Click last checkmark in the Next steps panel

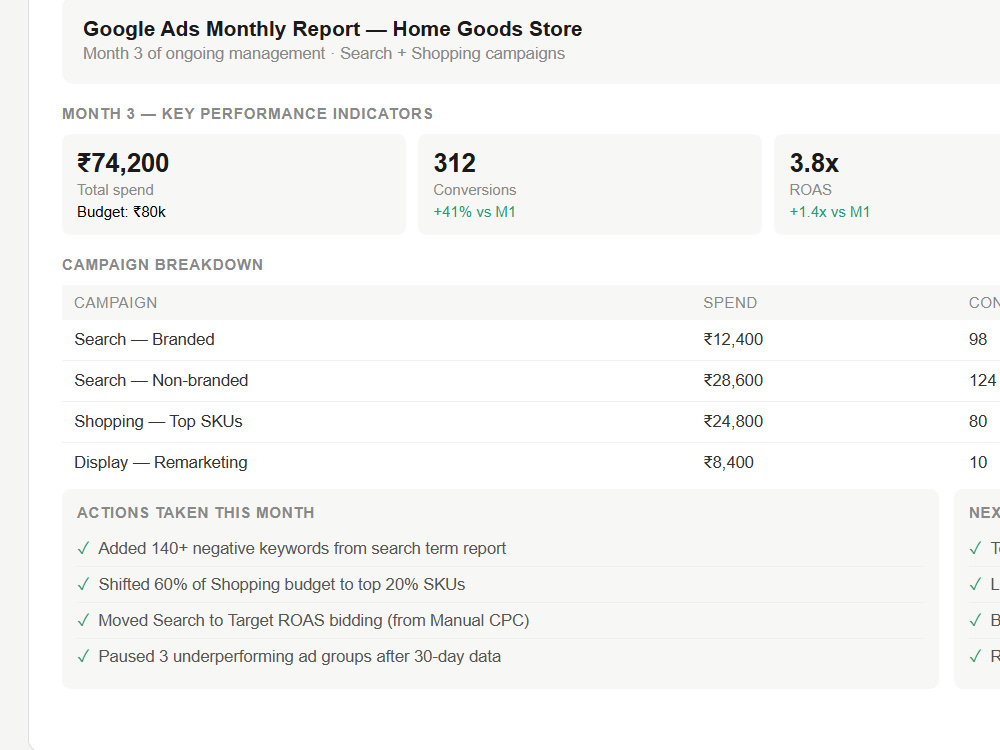pyautogui.click(x=975, y=656)
